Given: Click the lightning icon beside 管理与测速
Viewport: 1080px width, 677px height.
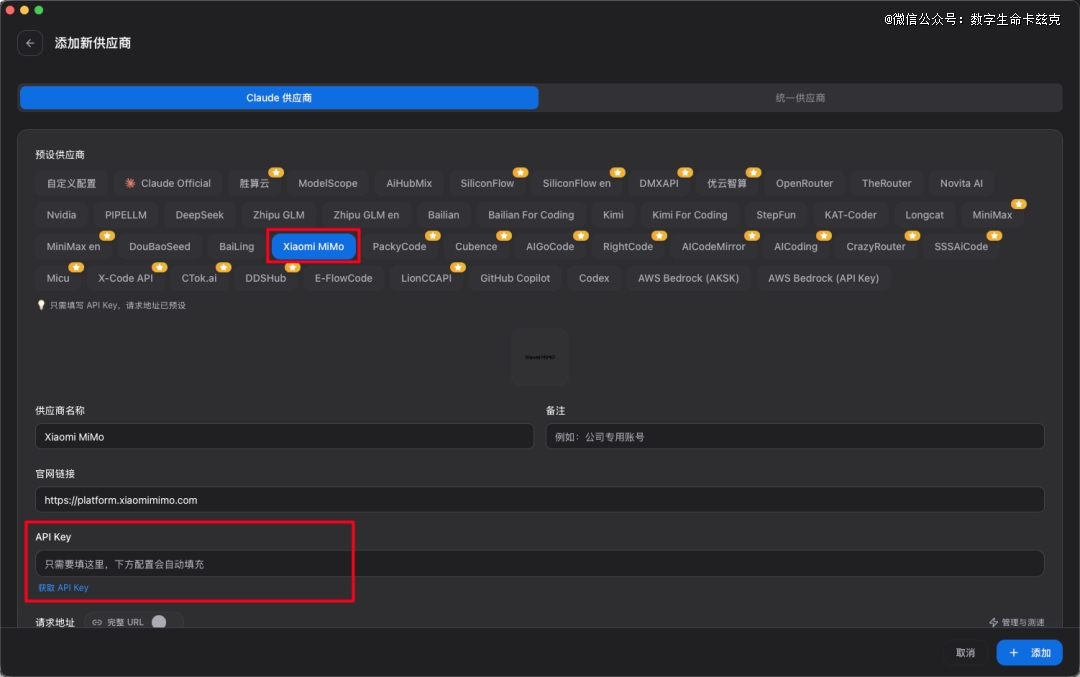Looking at the screenshot, I should point(993,622).
